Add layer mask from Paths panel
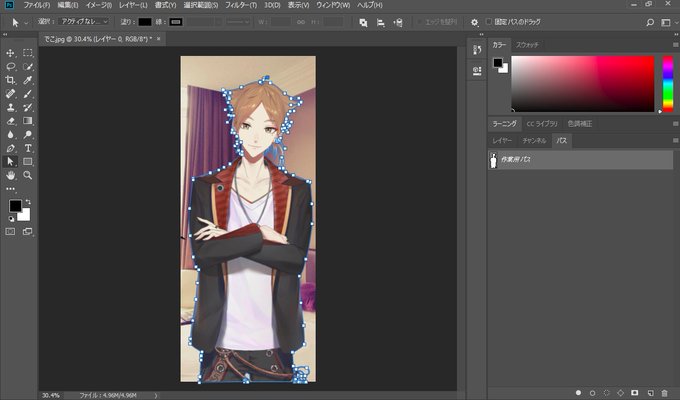Viewport: 680px width, 400px height. coord(635,393)
